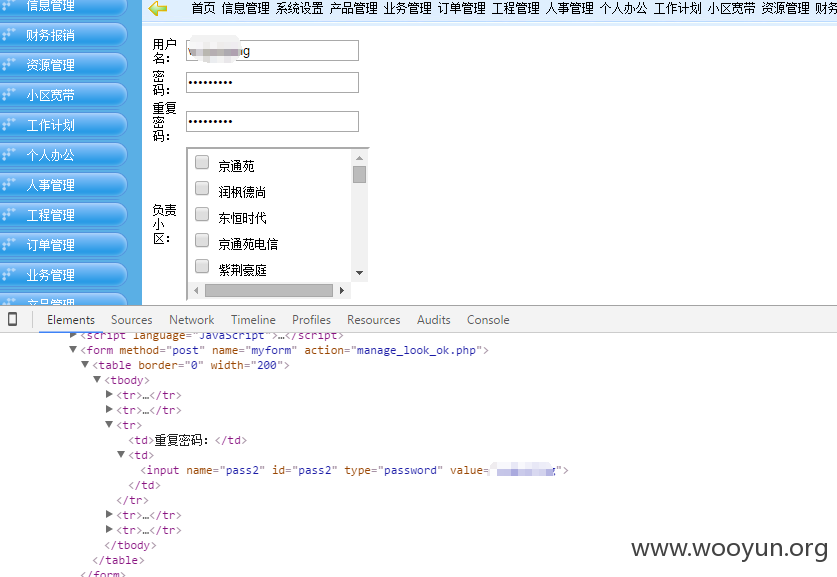
Task: Open 小区宽带 in the top menu
Action: coord(731,9)
